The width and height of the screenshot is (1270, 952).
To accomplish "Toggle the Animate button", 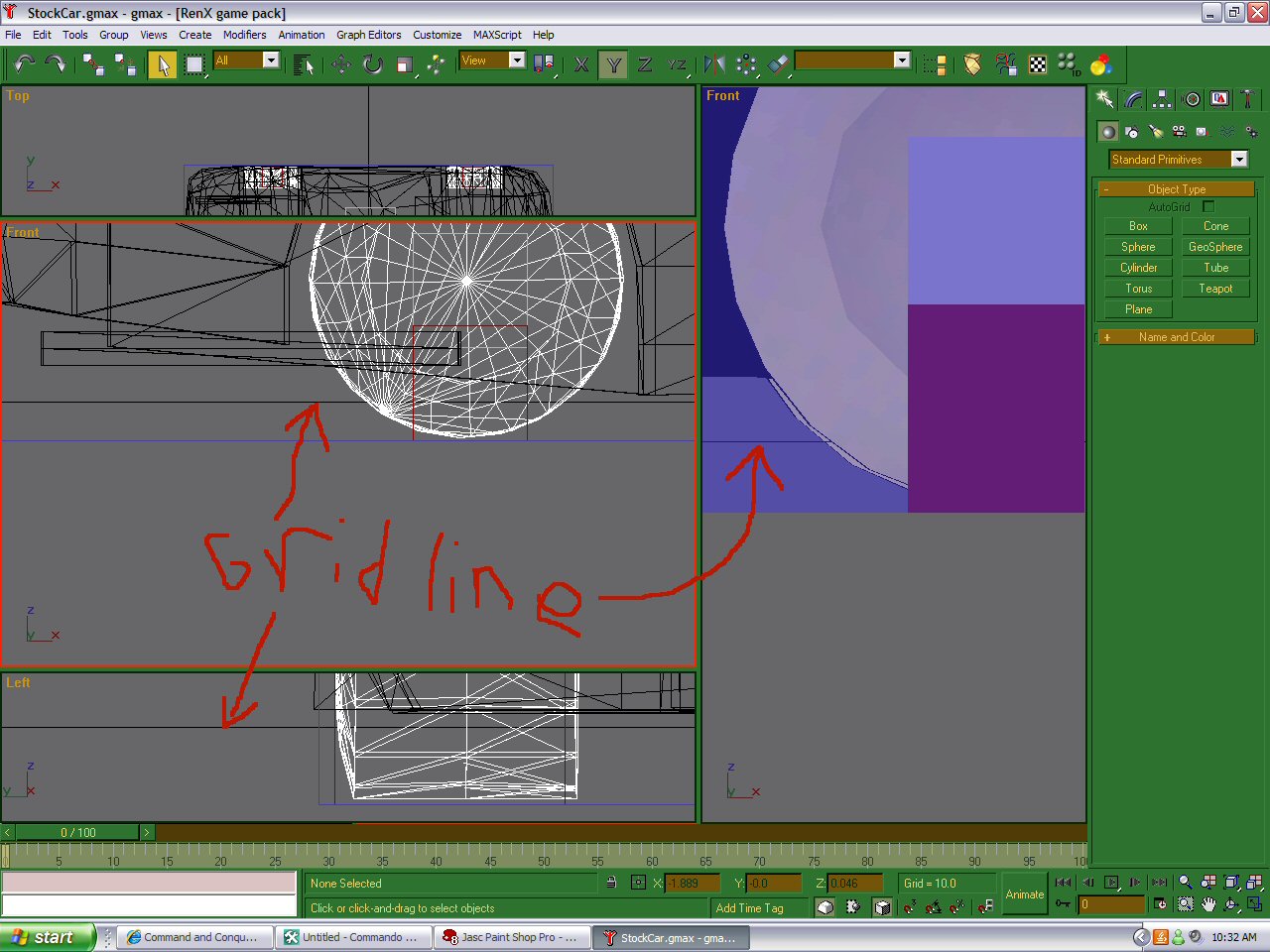I will pyautogui.click(x=1024, y=893).
